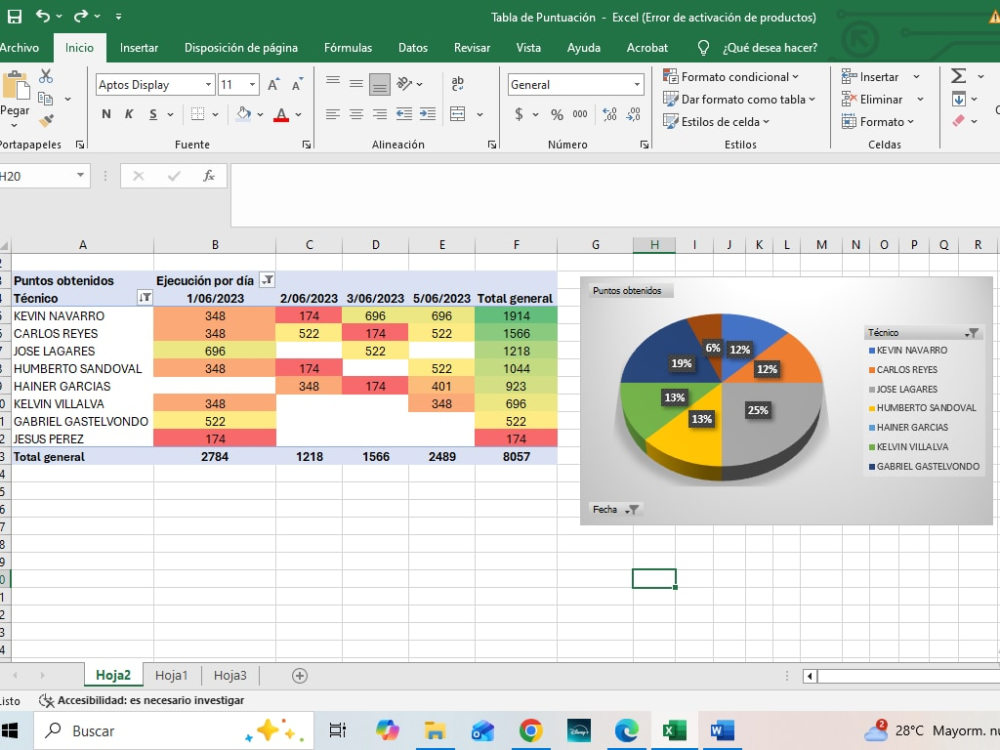Expand Formato condicional menu
This screenshot has height=750, width=1000.
731,77
